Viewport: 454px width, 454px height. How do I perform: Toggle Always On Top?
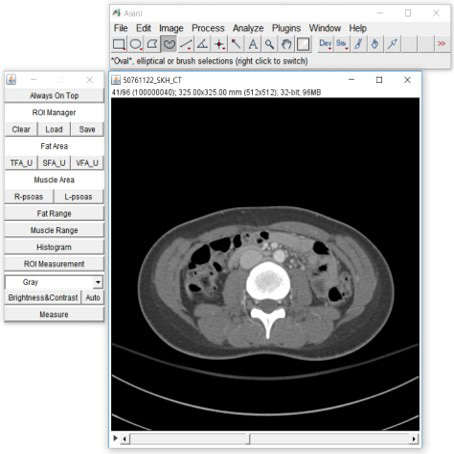pos(54,96)
